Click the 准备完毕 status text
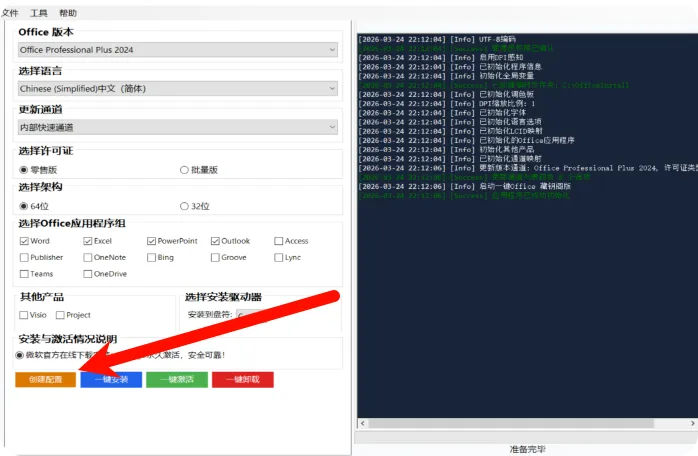 528,449
